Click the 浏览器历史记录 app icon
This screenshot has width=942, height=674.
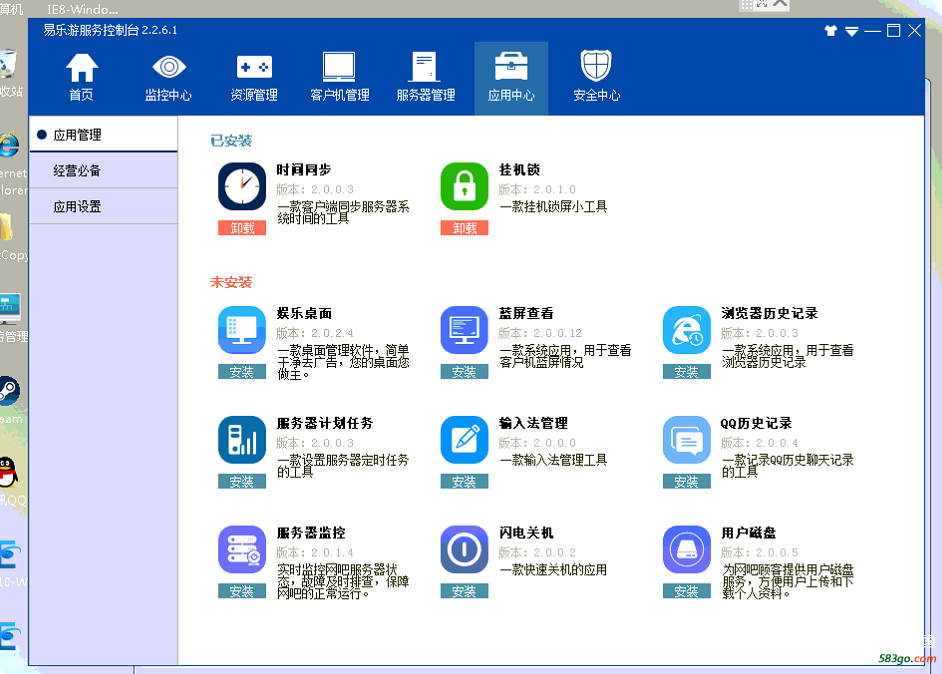687,330
